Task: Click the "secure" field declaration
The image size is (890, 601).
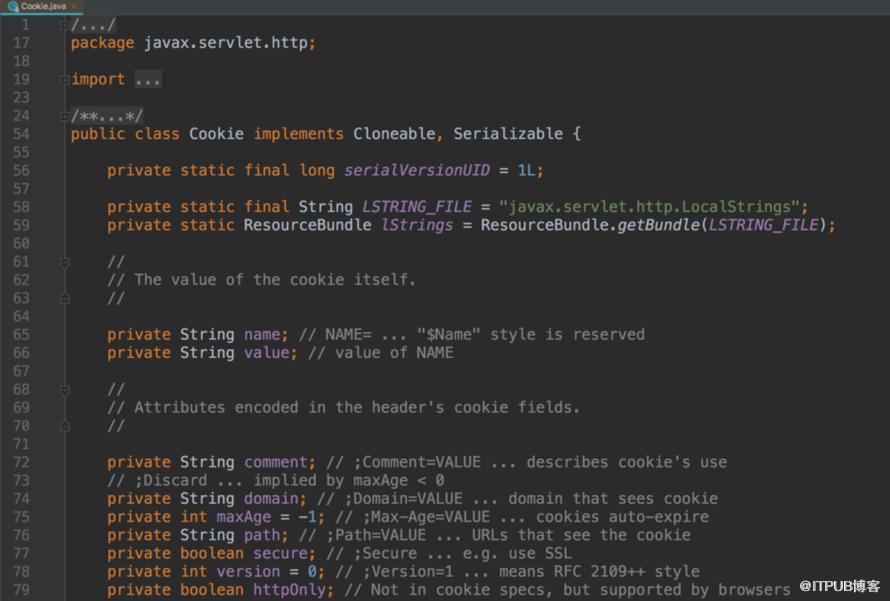Action: pos(280,553)
